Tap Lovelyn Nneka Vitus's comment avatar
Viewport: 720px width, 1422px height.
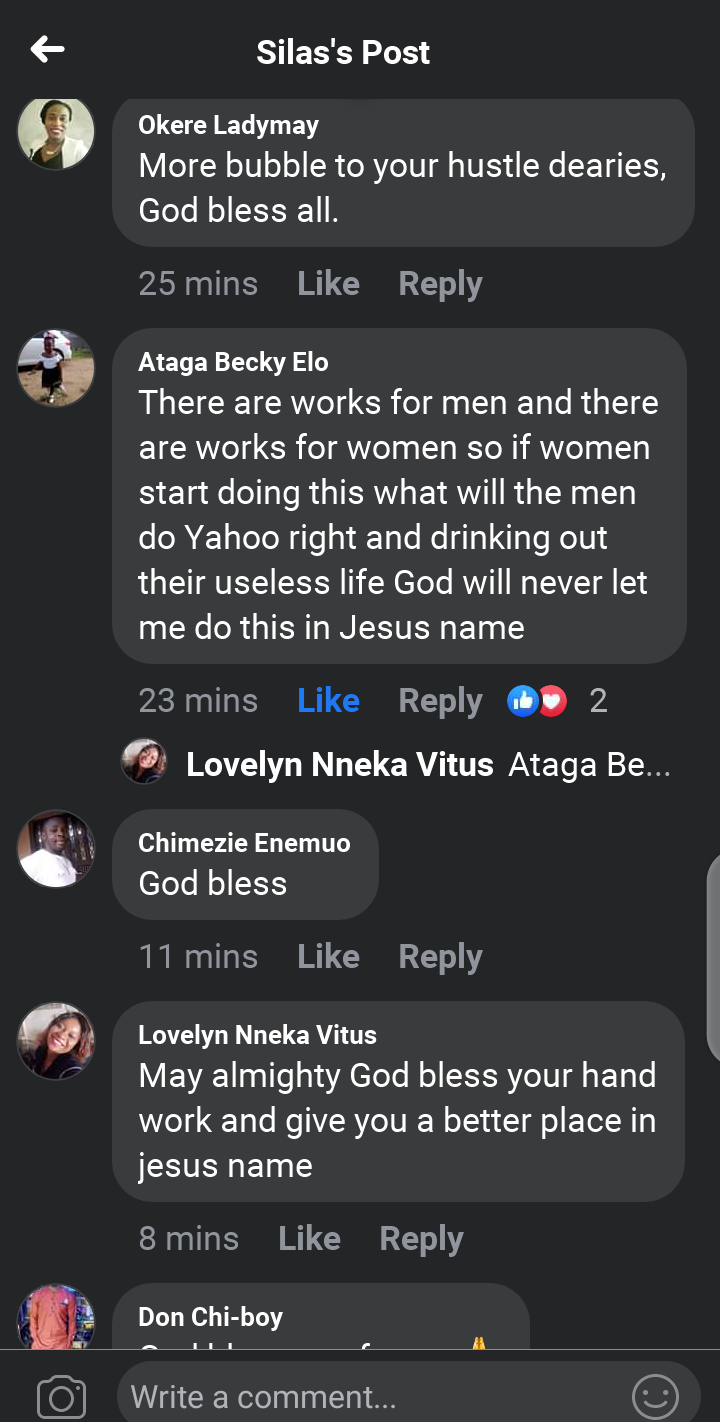click(56, 1041)
